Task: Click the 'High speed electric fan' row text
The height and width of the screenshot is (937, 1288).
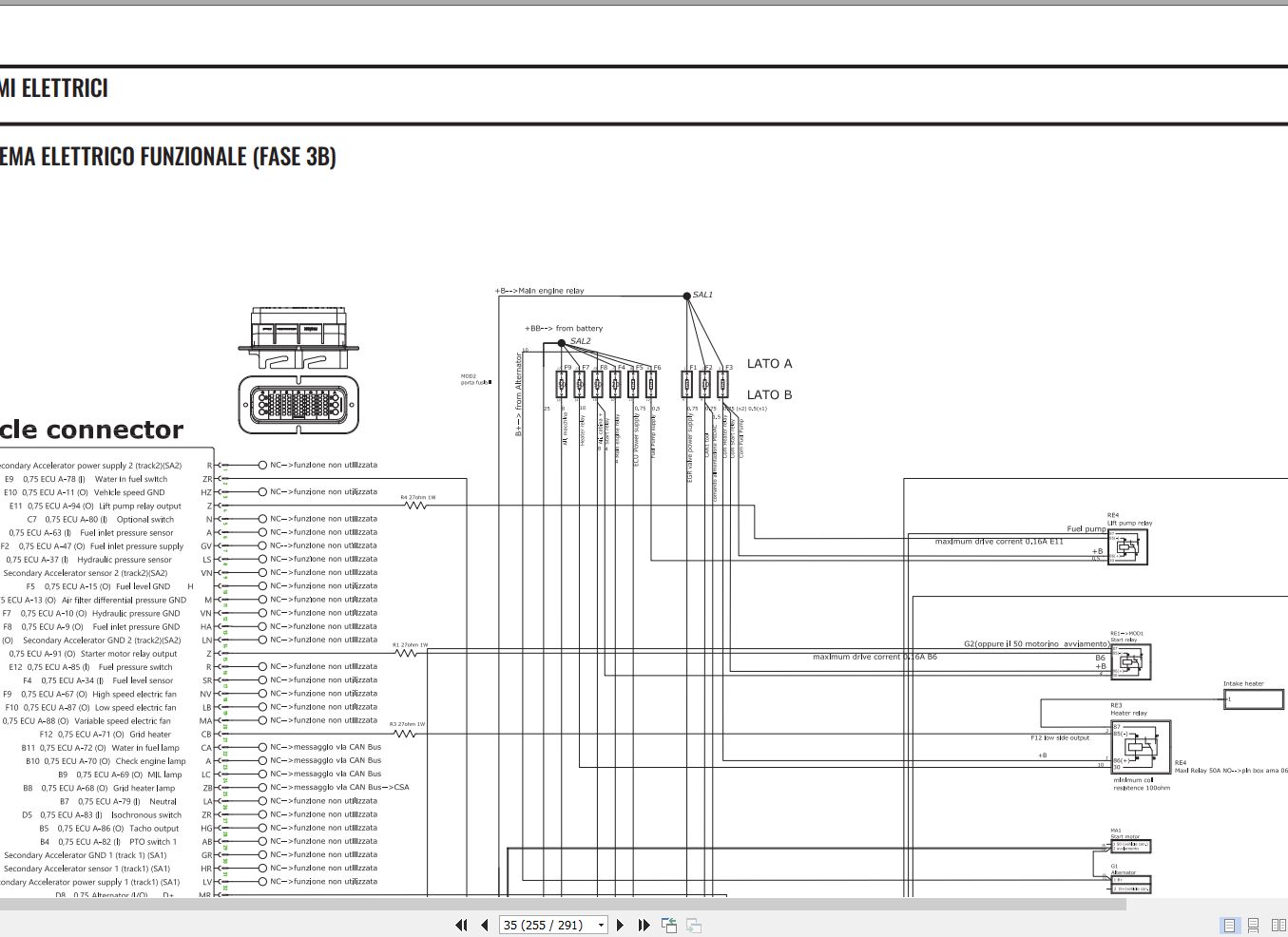Action: coord(134,694)
